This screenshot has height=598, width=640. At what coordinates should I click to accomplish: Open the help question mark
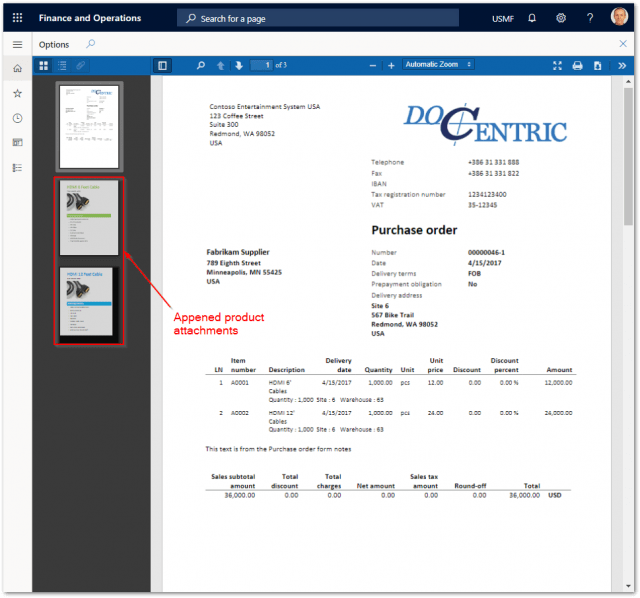pyautogui.click(x=590, y=18)
